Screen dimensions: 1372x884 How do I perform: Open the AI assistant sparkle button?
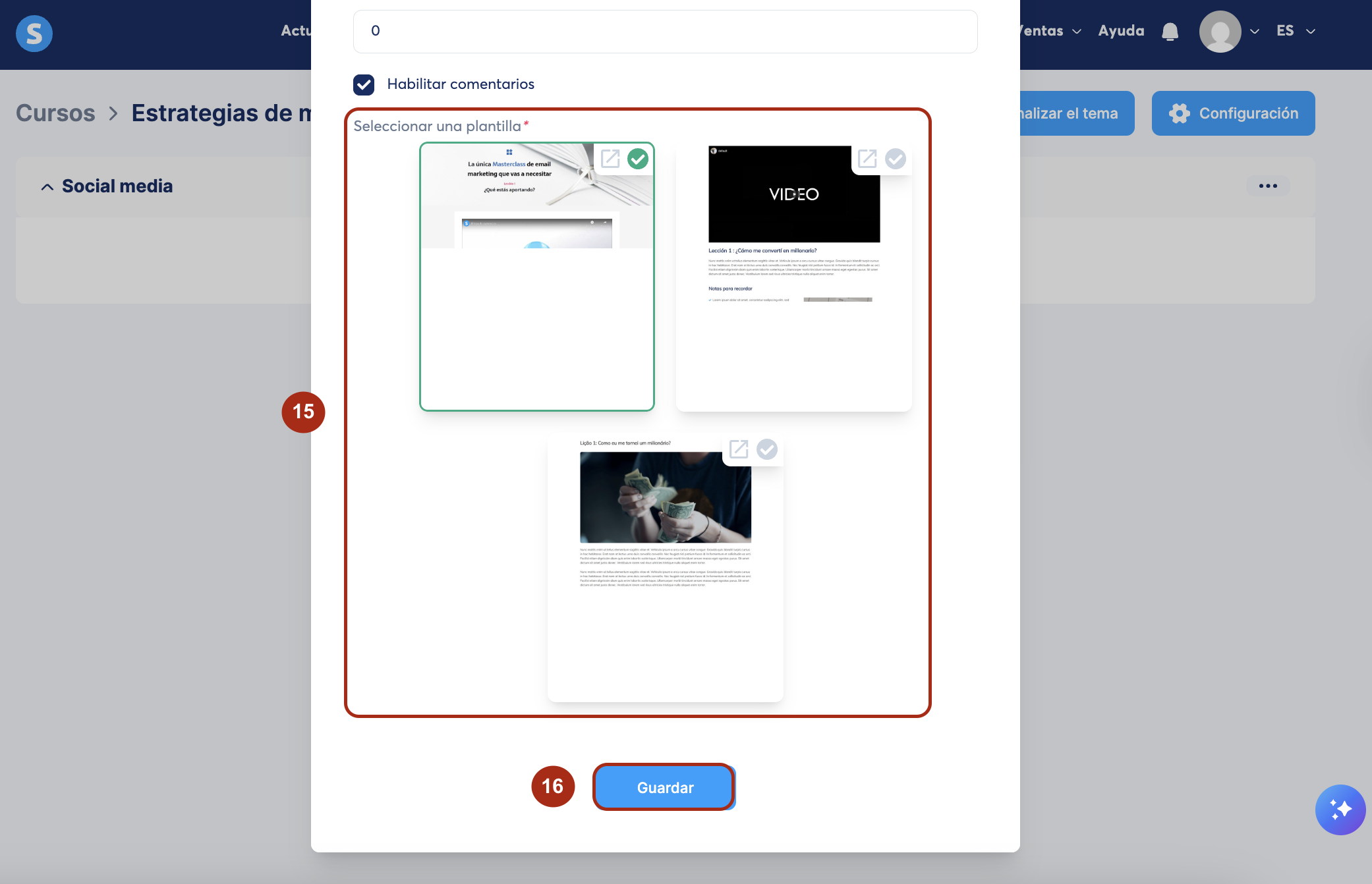click(x=1340, y=810)
